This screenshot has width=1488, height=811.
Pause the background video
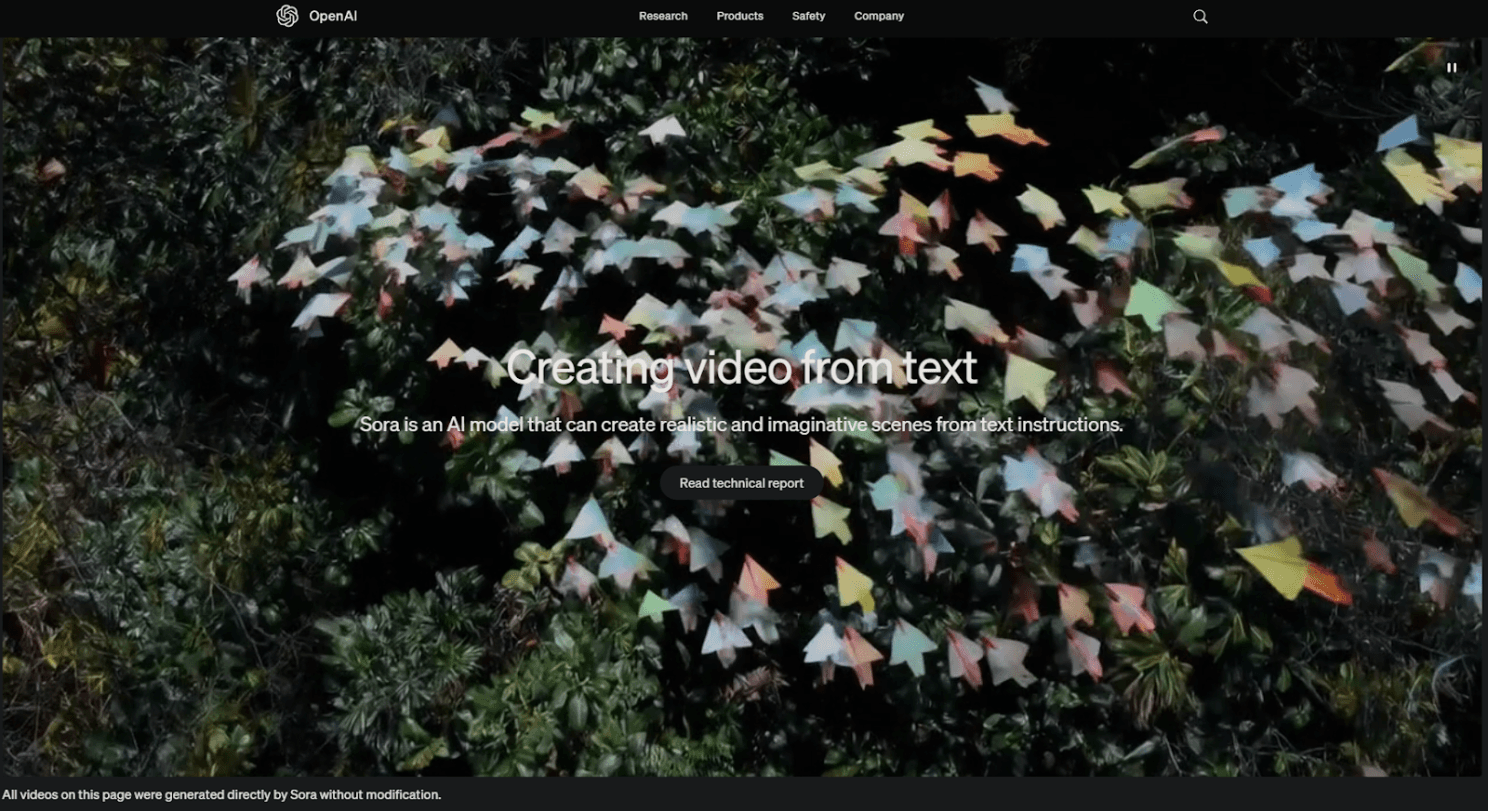pyautogui.click(x=1451, y=68)
